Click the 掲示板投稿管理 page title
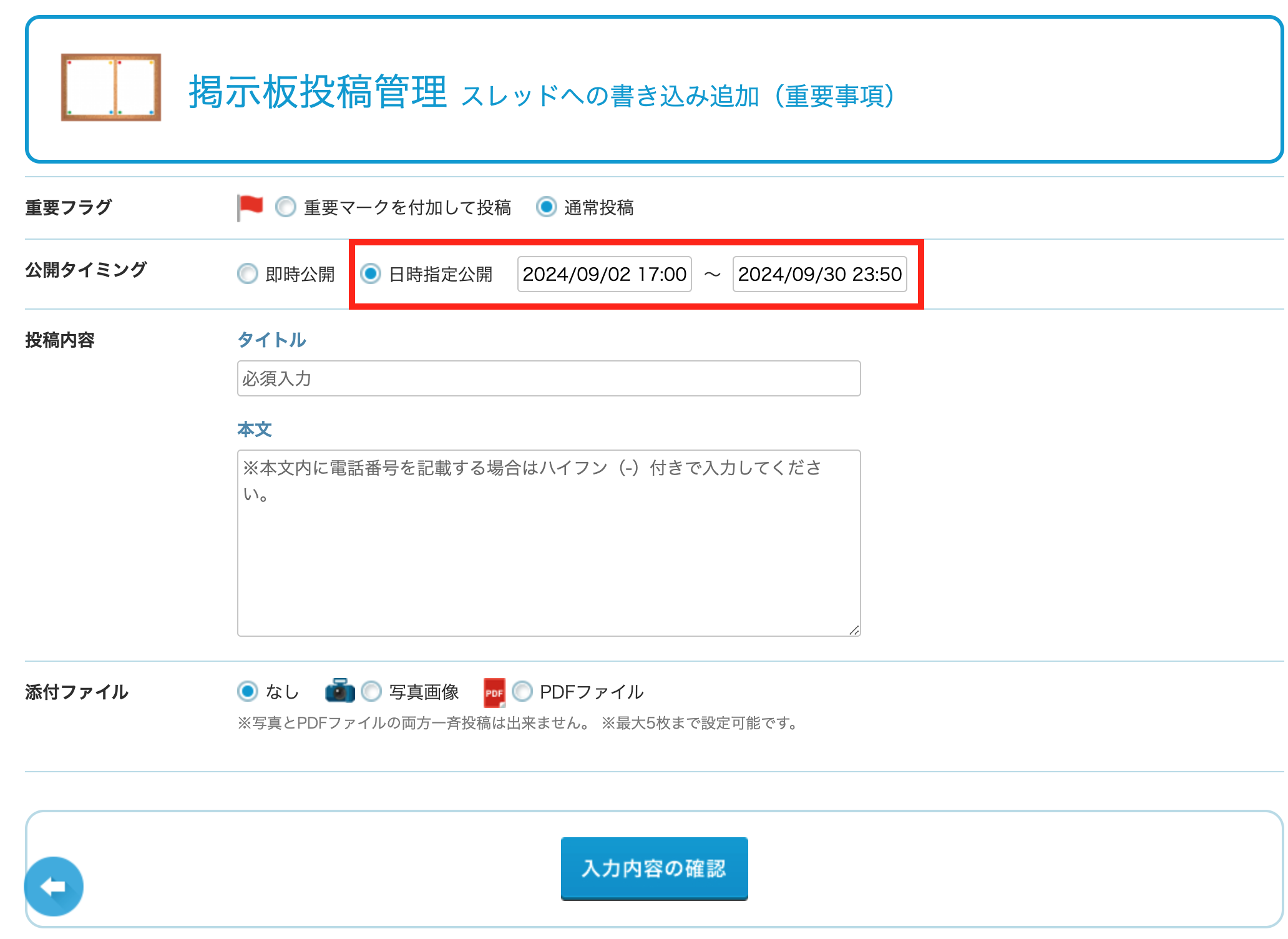The width and height of the screenshot is (1288, 939). click(x=318, y=92)
